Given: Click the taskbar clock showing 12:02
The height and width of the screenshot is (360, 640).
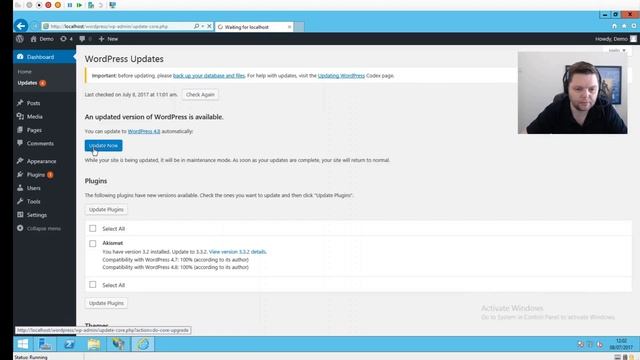Looking at the screenshot, I should click(621, 344).
